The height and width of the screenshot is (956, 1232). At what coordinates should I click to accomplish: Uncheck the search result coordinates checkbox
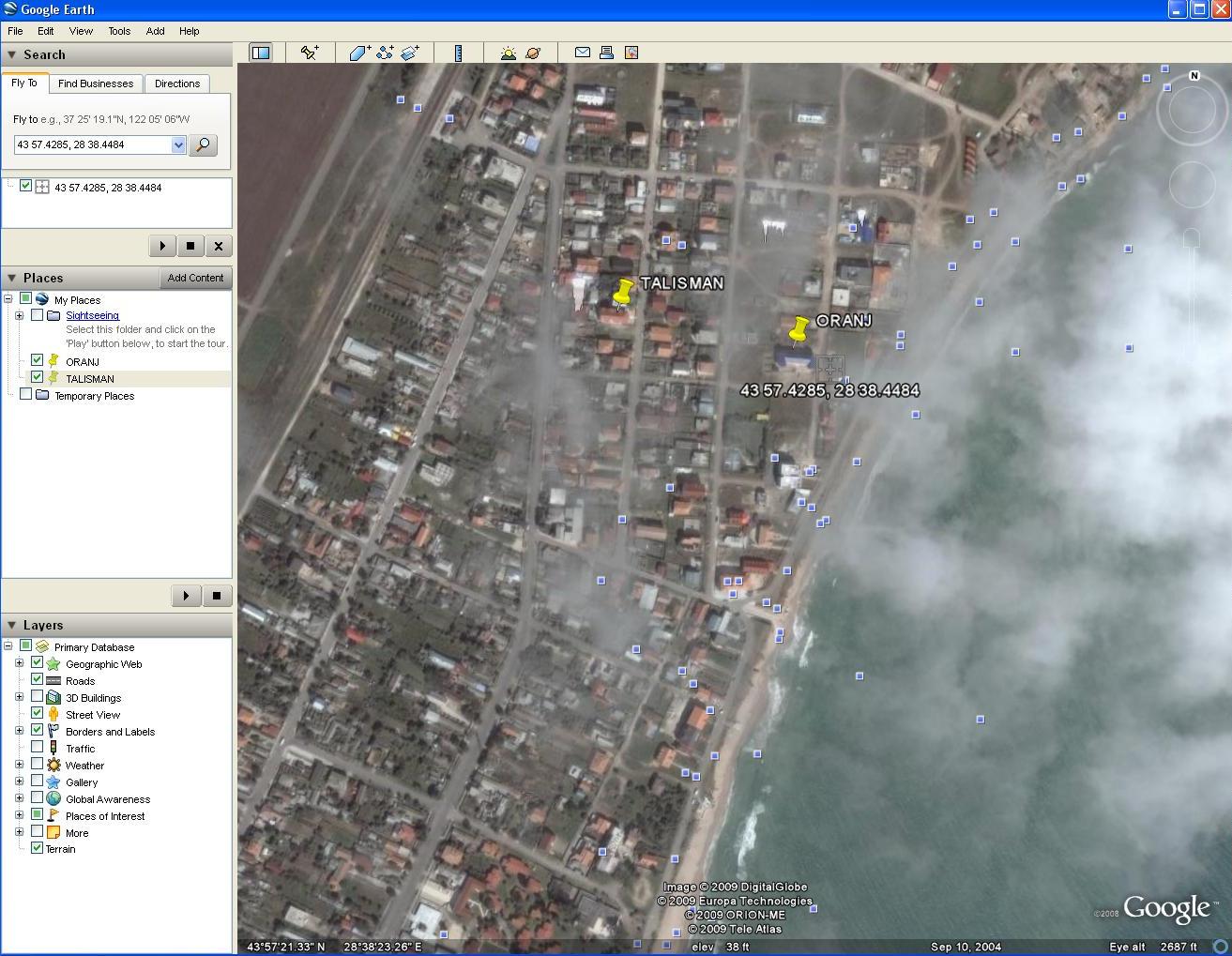pyautogui.click(x=25, y=186)
